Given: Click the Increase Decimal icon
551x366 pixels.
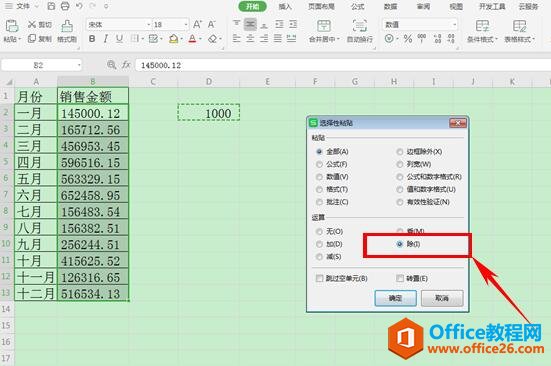Looking at the screenshot, I should (x=437, y=39).
